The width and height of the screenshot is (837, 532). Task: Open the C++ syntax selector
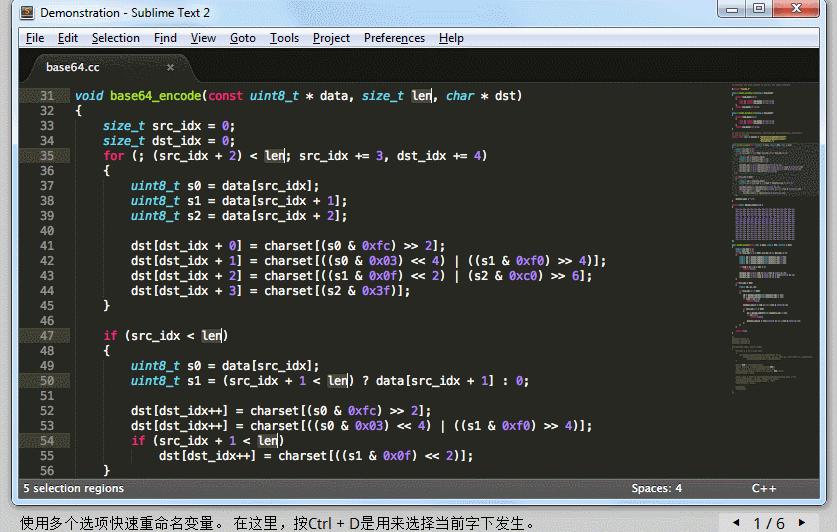pos(763,488)
